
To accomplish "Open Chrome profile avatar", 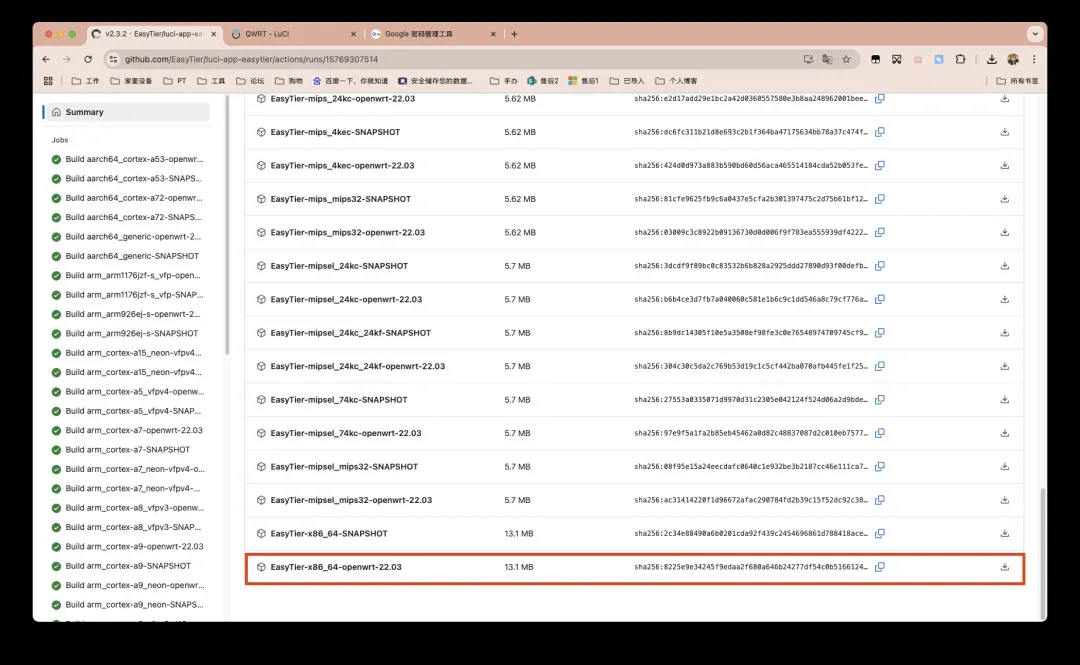I will 1012,59.
